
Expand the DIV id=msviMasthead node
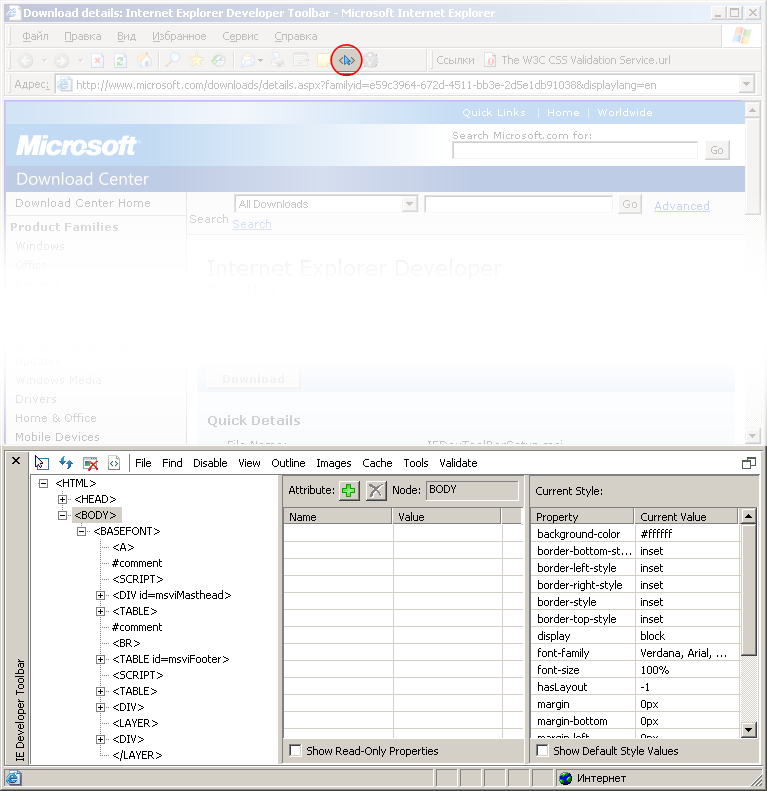click(x=100, y=595)
